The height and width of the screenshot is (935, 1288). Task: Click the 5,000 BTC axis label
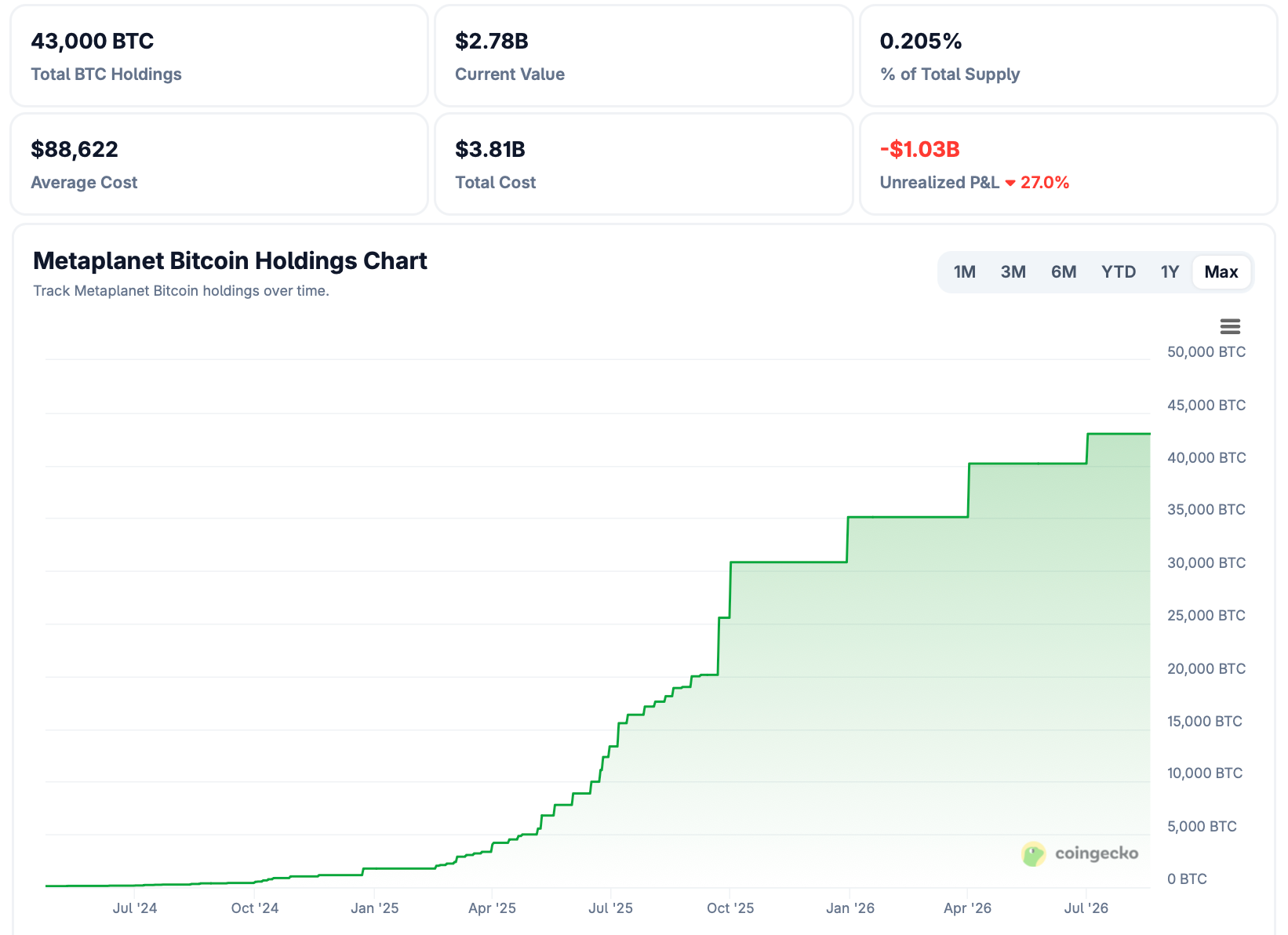[1202, 827]
